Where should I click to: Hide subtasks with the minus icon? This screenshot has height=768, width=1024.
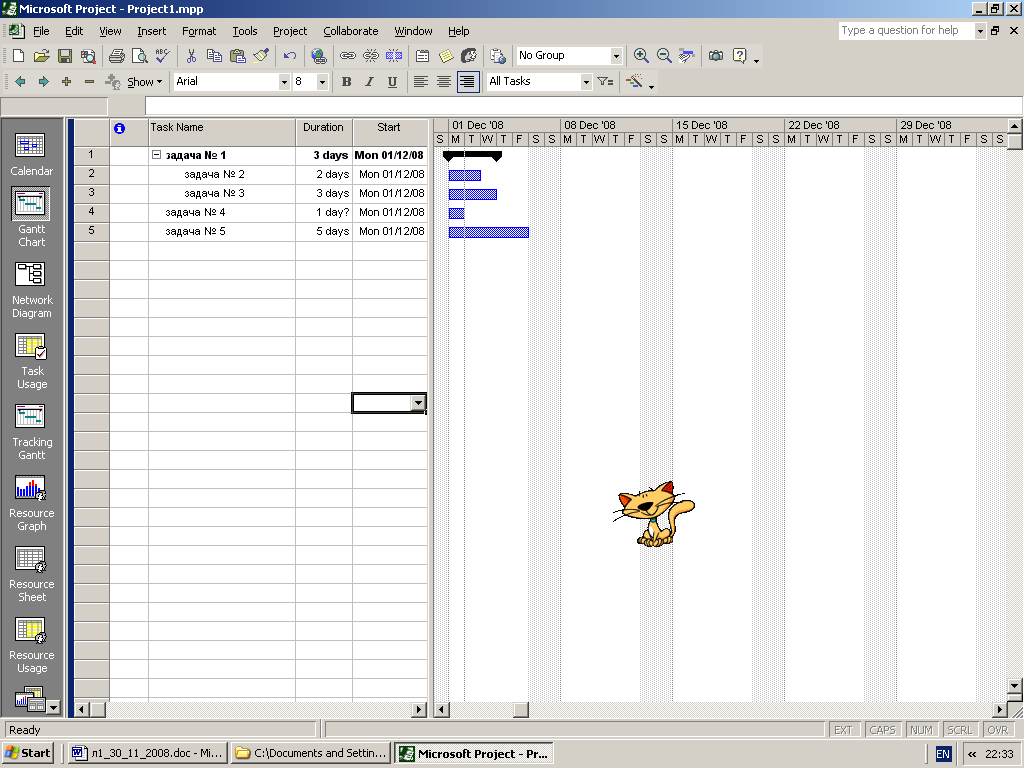pyautogui.click(x=89, y=82)
